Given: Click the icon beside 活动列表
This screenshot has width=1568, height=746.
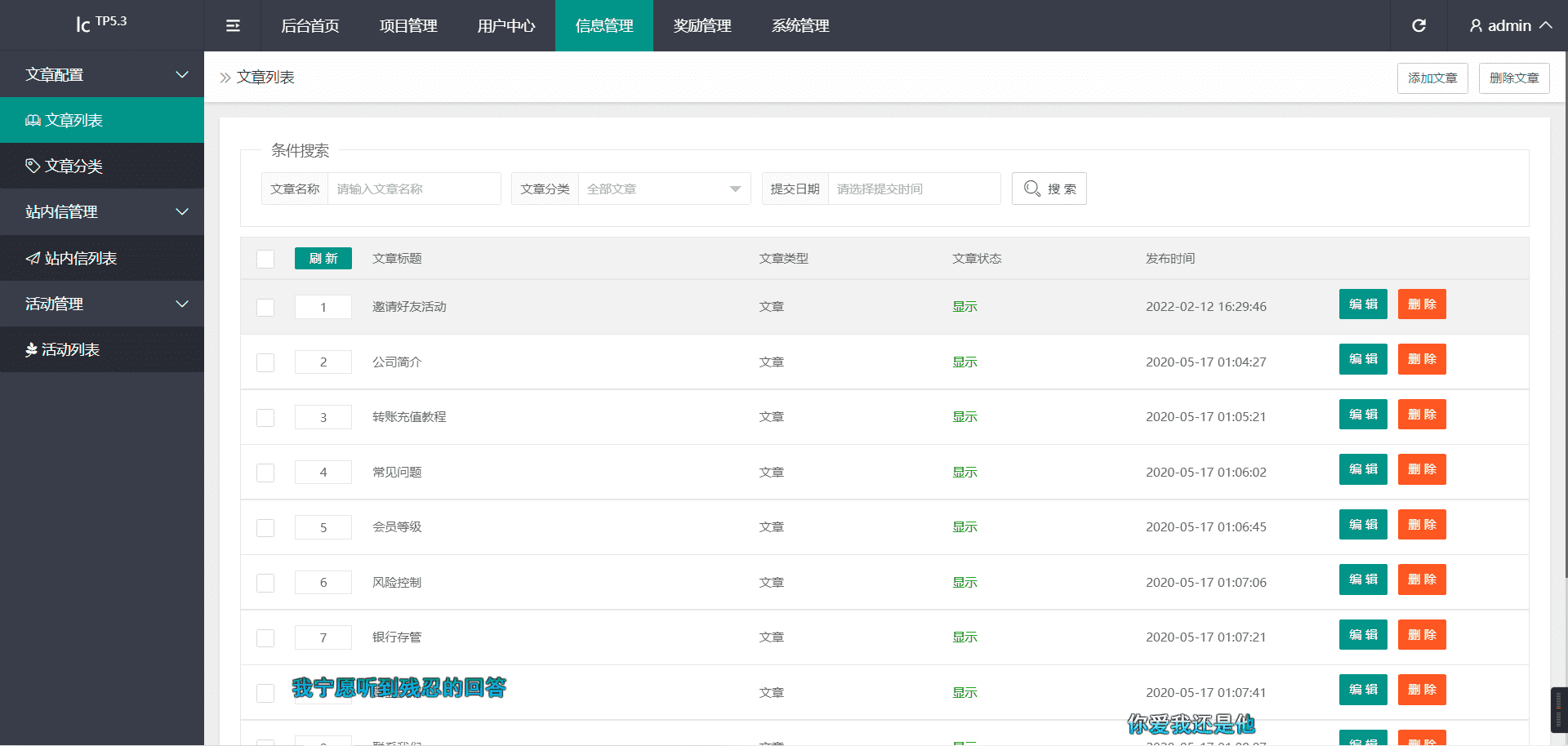Looking at the screenshot, I should pos(31,350).
